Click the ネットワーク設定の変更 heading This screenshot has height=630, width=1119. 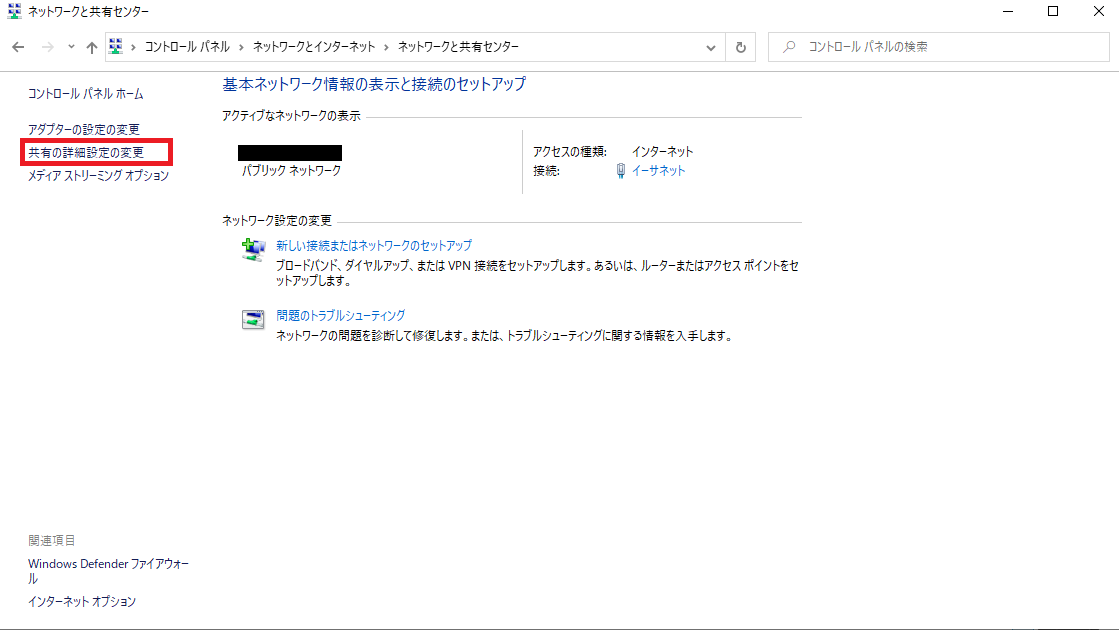[277, 220]
